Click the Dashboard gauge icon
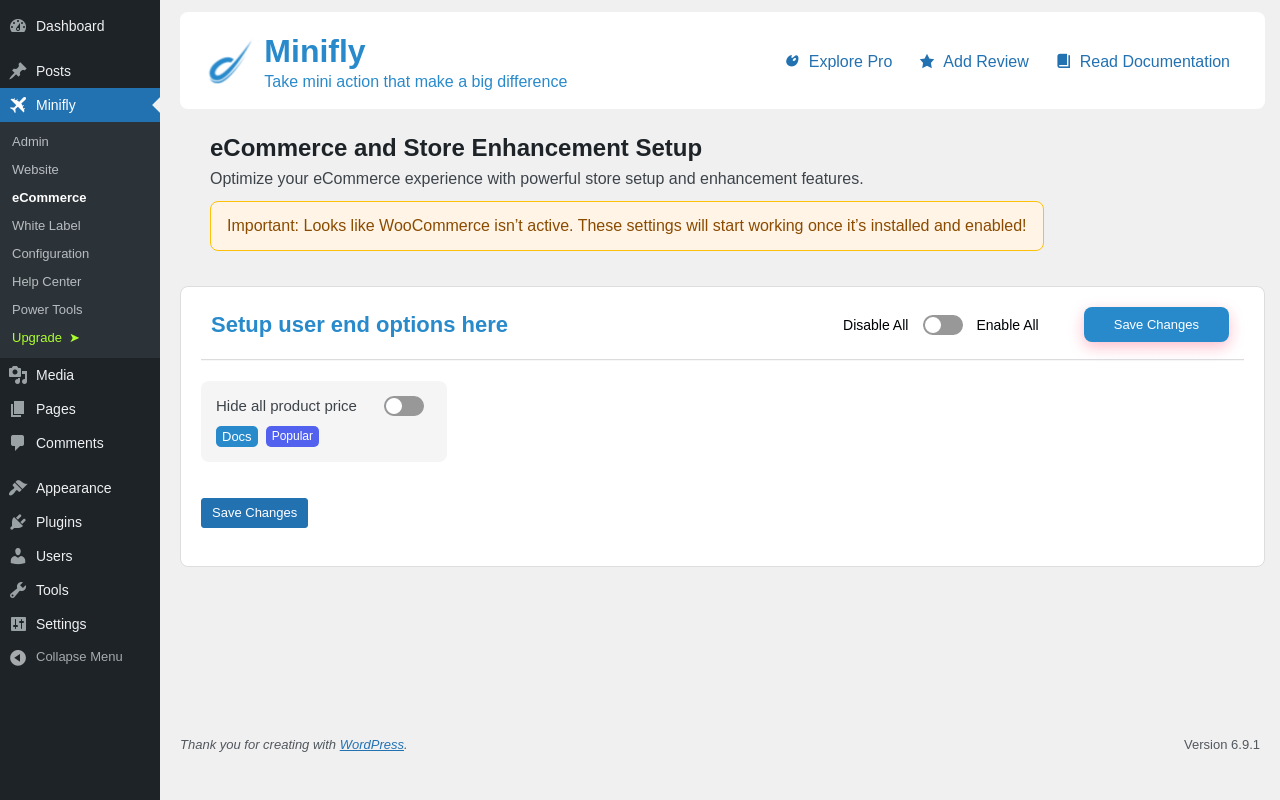 pyautogui.click(x=18, y=26)
